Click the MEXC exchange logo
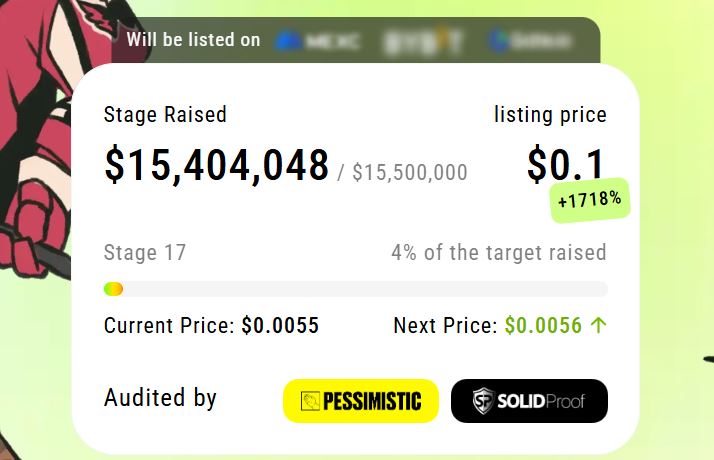This screenshot has width=714, height=460. [x=318, y=41]
